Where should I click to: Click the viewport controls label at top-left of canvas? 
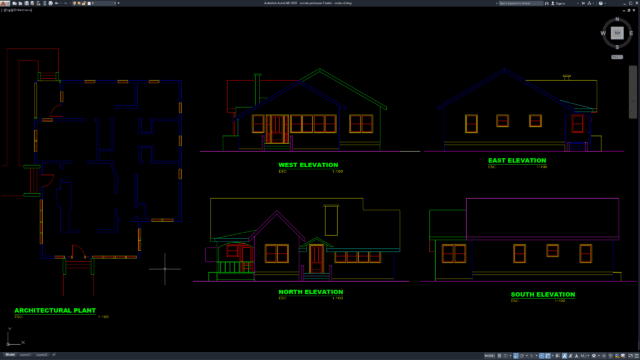click(x=17, y=10)
